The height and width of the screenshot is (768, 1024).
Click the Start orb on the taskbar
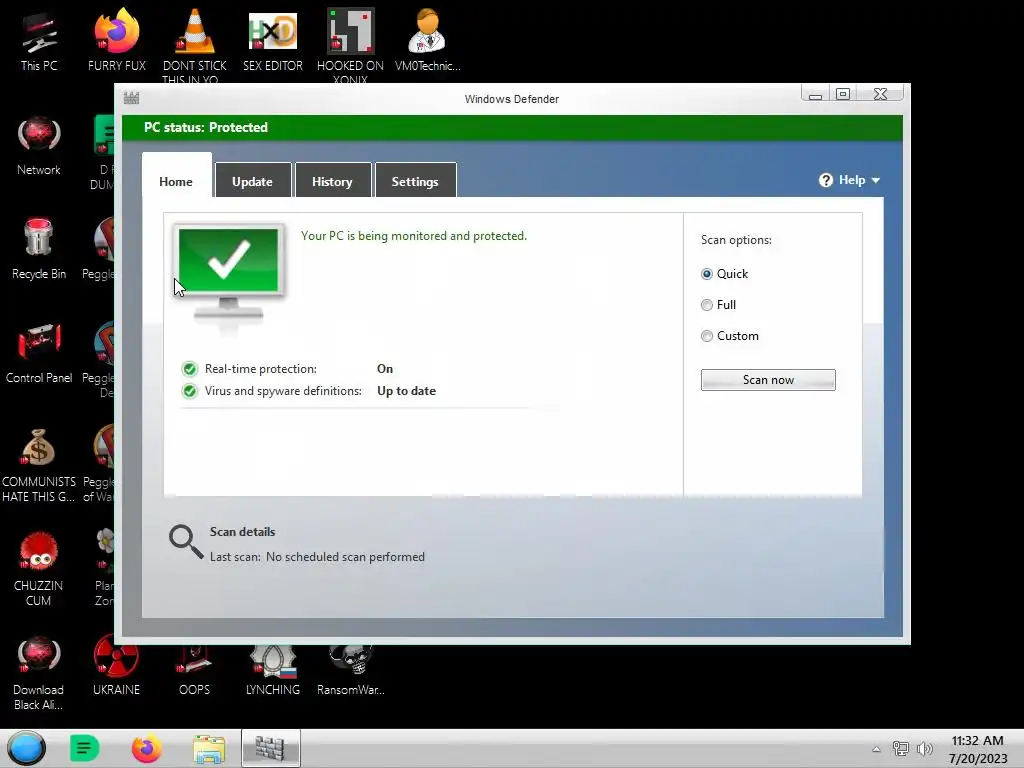point(27,748)
